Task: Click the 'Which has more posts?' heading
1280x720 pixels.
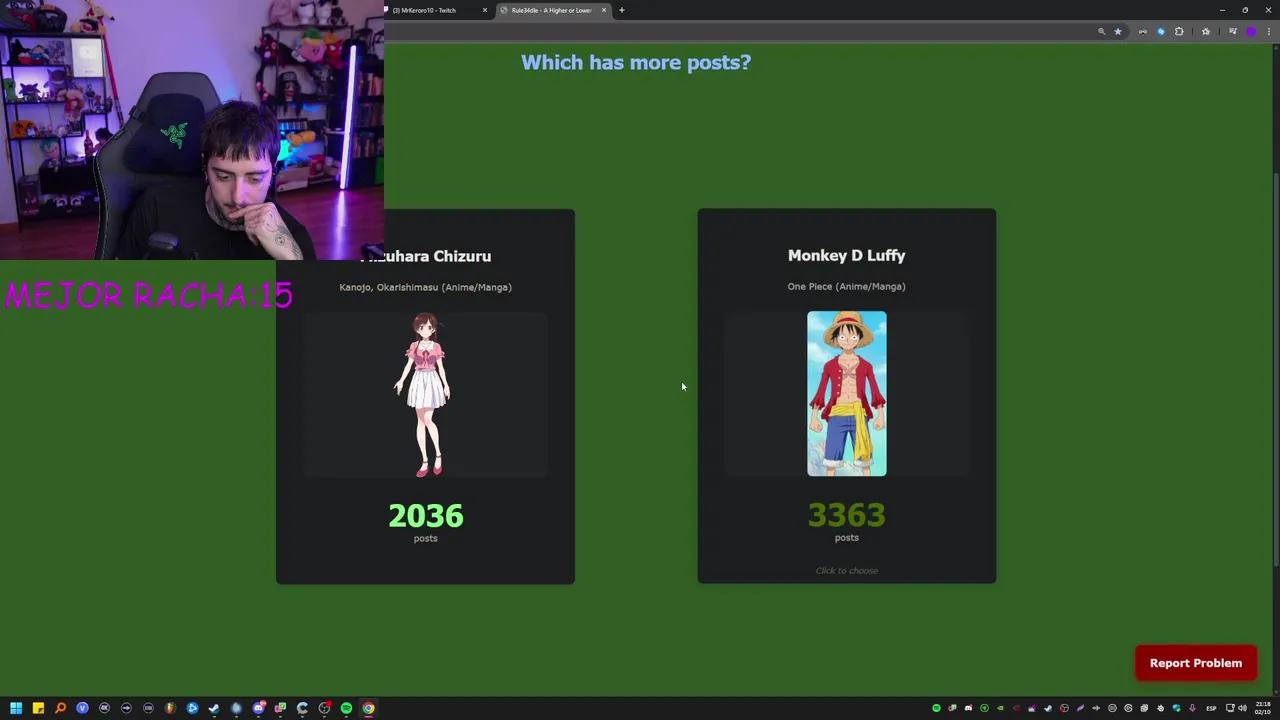Action: (636, 62)
